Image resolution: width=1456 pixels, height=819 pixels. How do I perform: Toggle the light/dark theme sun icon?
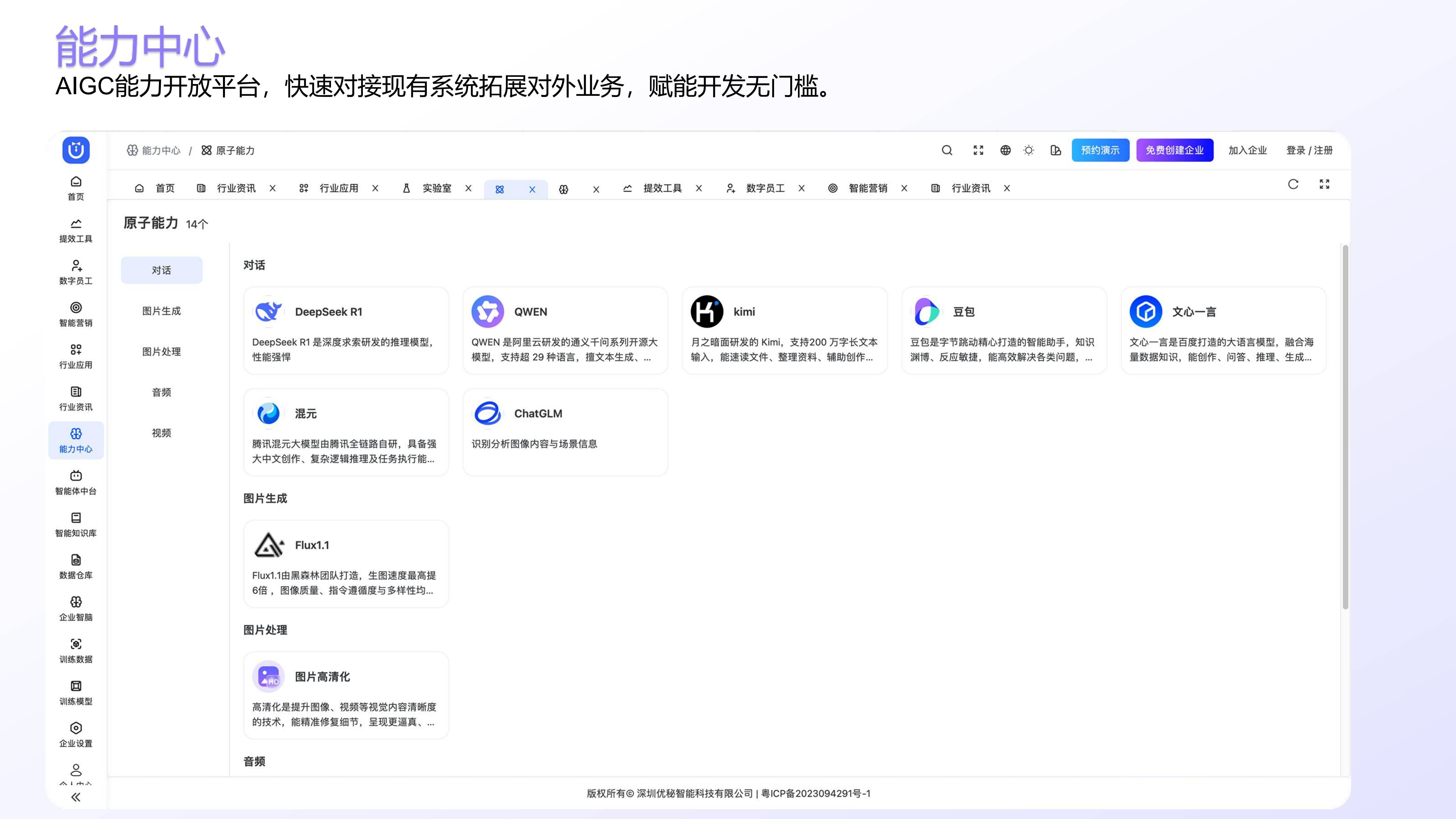tap(1029, 150)
